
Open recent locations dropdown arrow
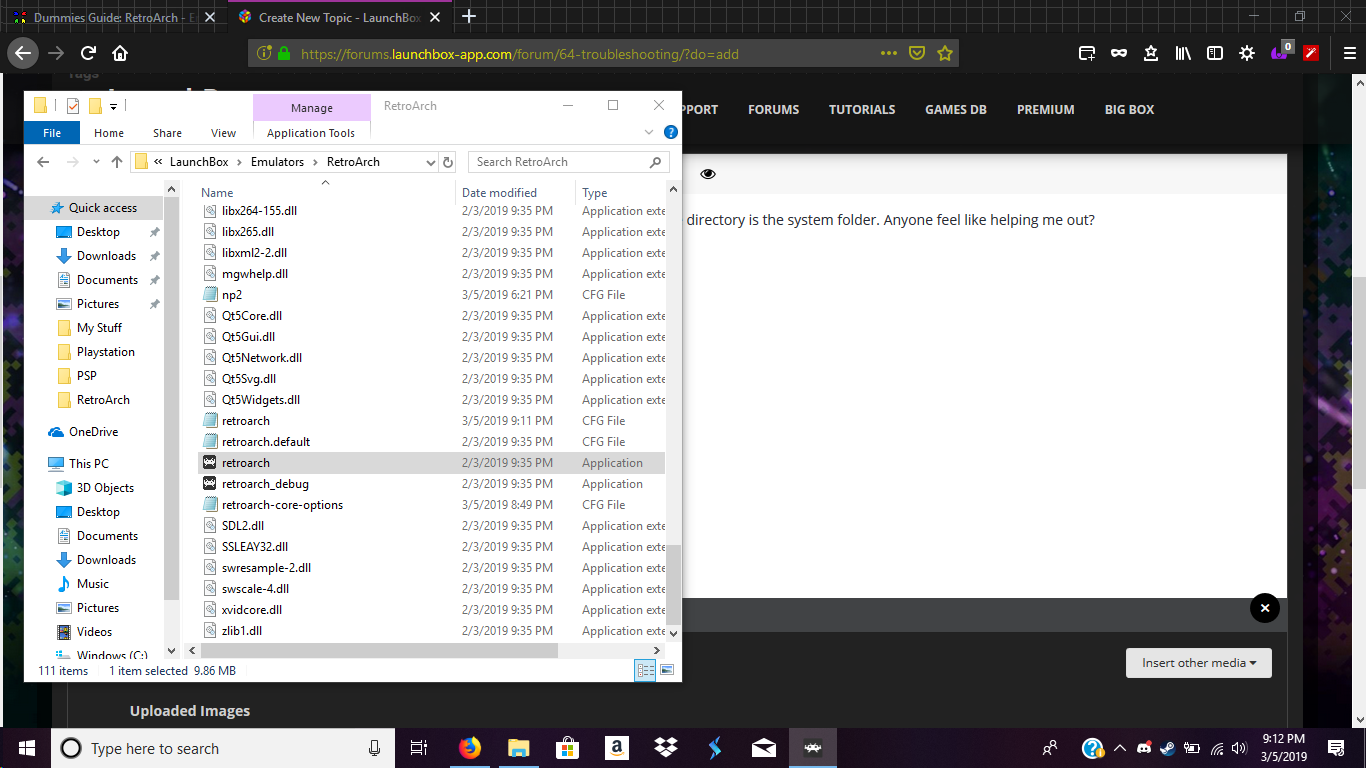tap(96, 162)
